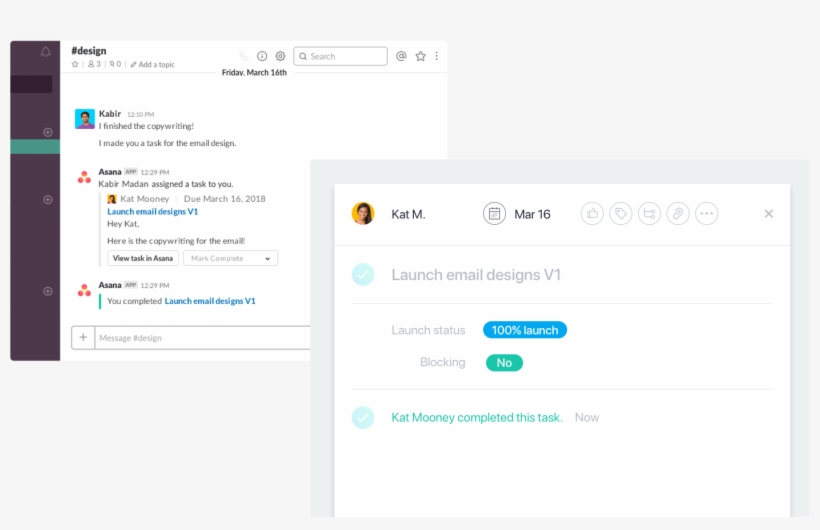Select the green highlighted sidebar channel

[x=35, y=146]
